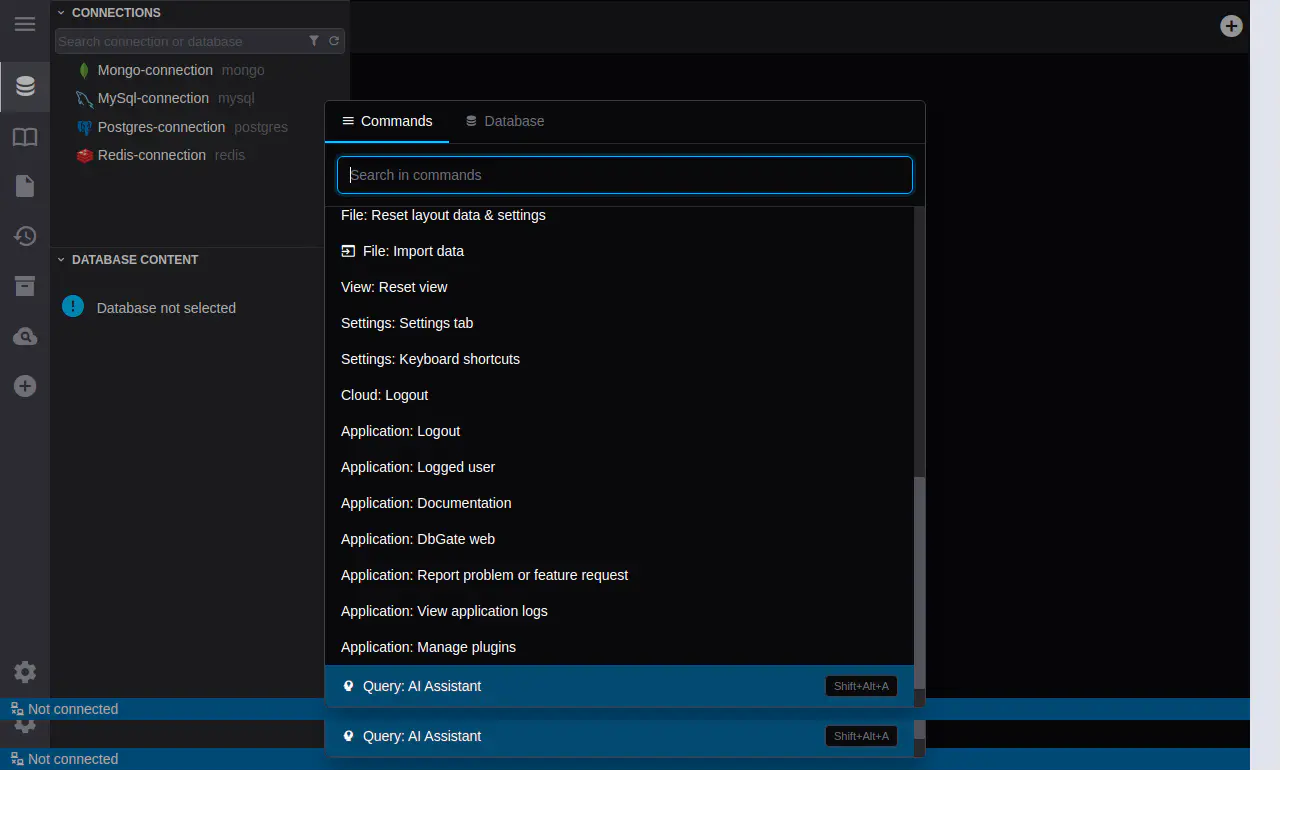Click the command list scrollbar thumb
This screenshot has width=1300, height=820.
[x=919, y=580]
